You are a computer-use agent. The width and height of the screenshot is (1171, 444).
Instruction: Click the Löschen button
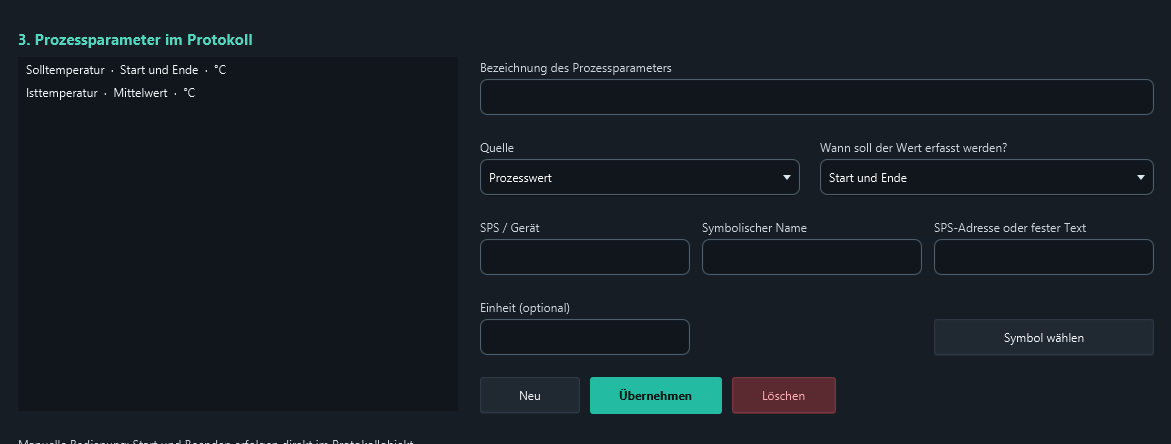(783, 395)
